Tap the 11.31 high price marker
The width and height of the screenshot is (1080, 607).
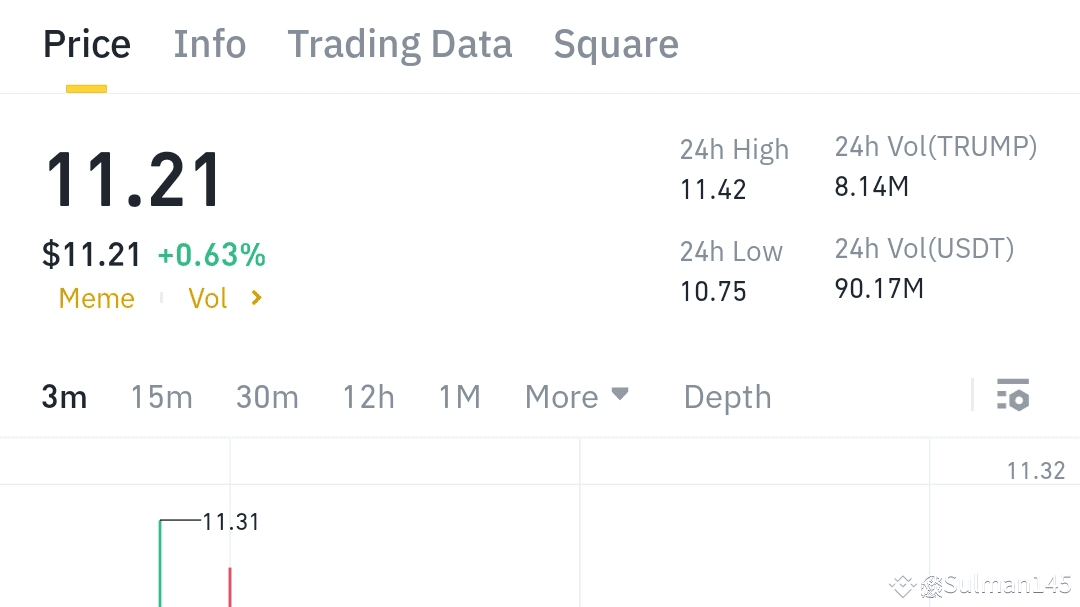(231, 521)
